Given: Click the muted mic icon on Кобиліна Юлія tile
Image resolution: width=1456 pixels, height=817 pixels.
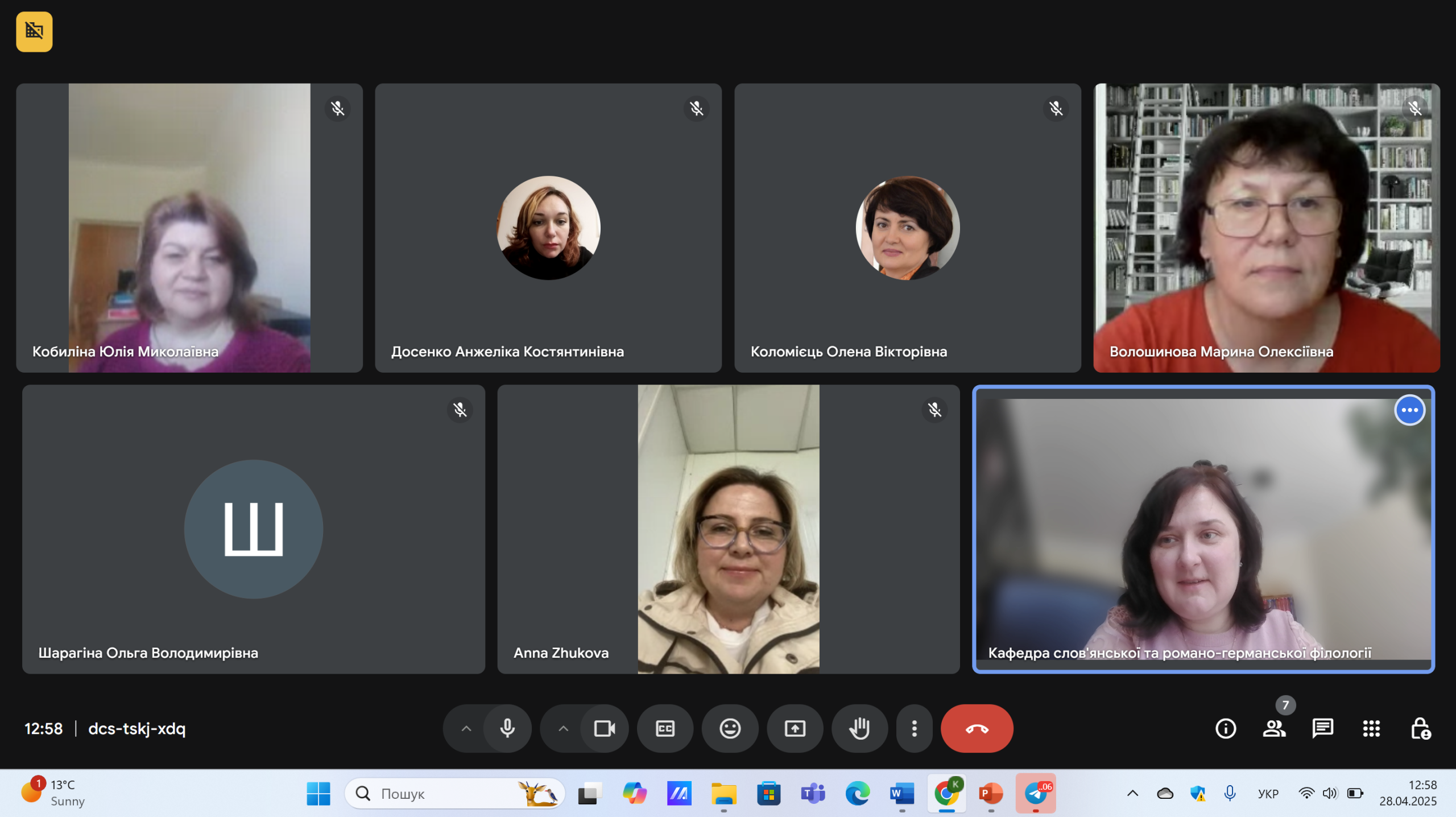Looking at the screenshot, I should click(x=338, y=108).
